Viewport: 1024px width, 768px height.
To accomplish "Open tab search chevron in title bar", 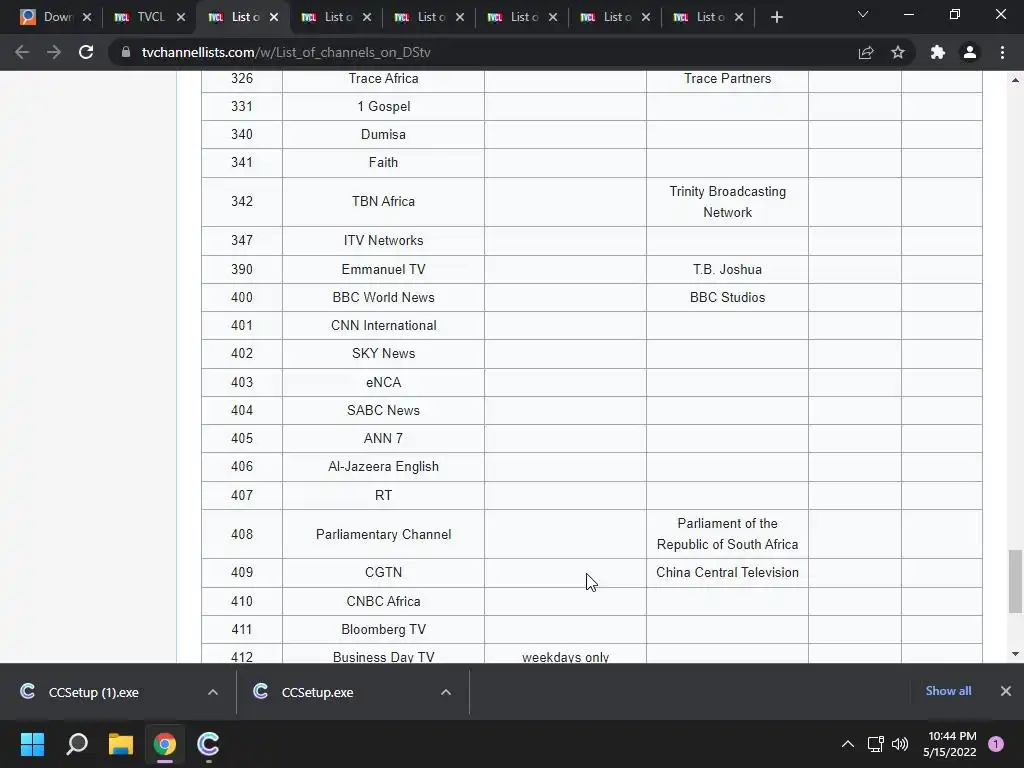I will pyautogui.click(x=863, y=14).
